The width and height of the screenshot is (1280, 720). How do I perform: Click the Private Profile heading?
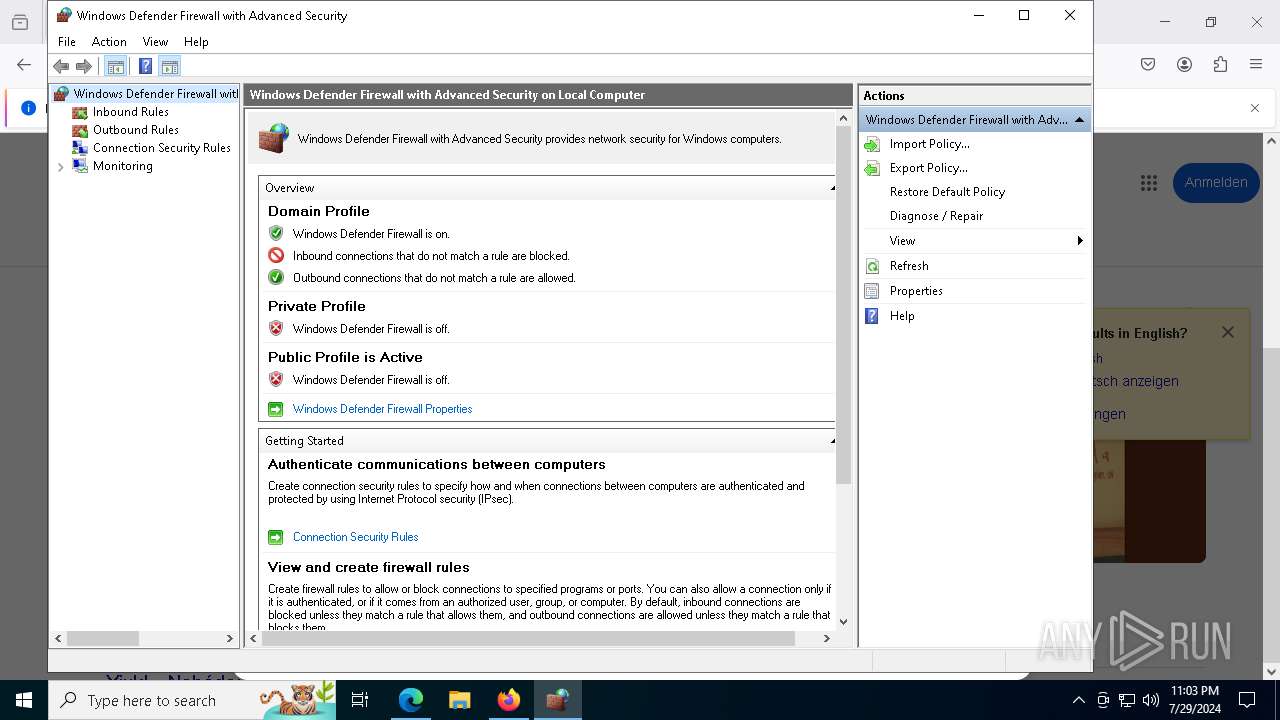click(316, 306)
